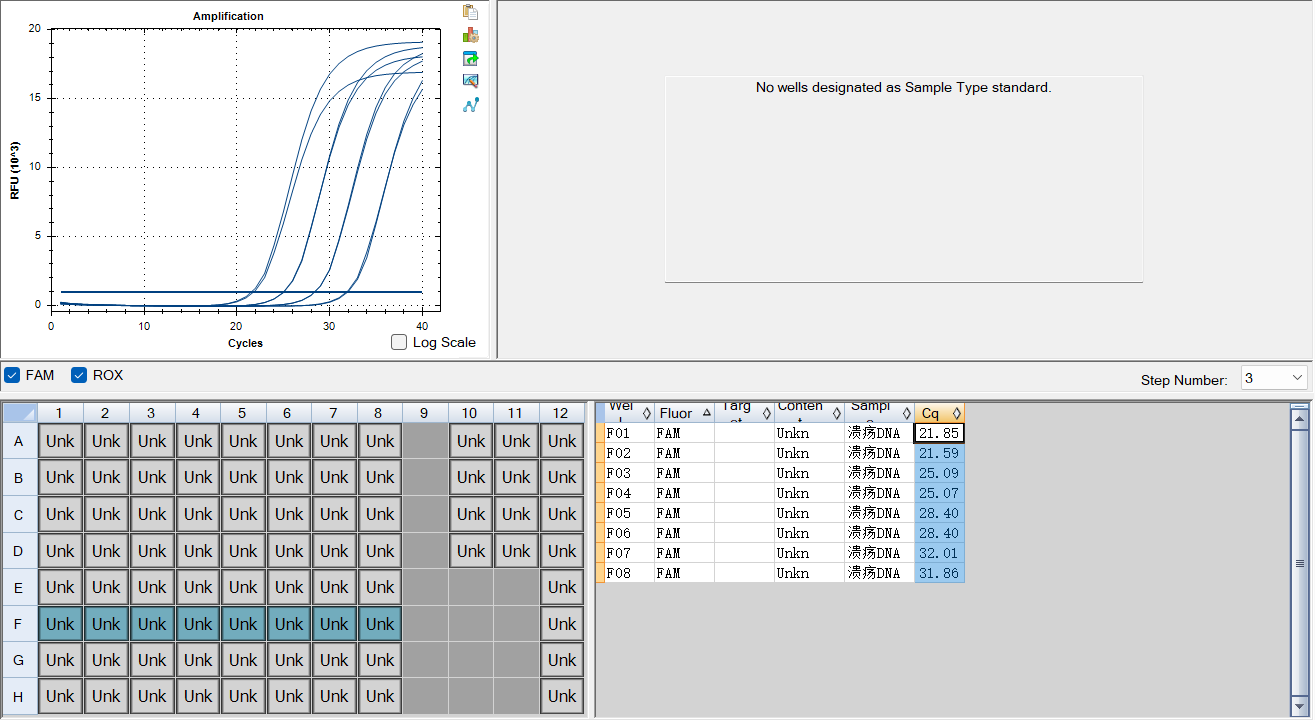Select plate row A header

(x=20, y=441)
